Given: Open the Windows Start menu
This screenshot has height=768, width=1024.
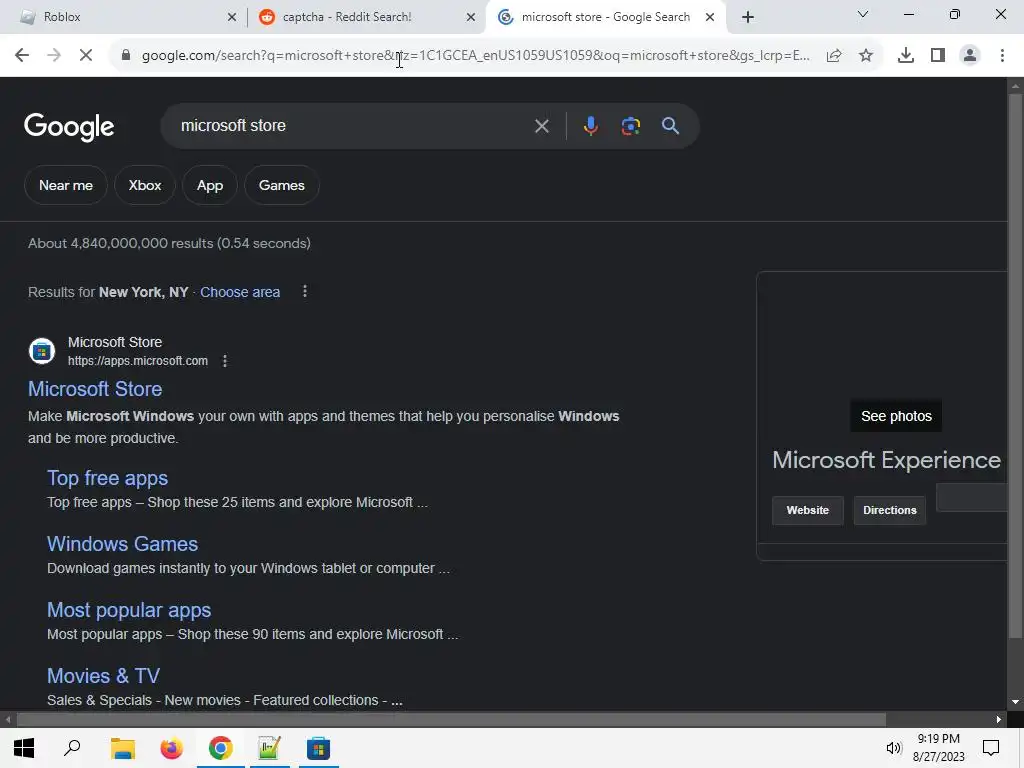Looking at the screenshot, I should pyautogui.click(x=24, y=748).
